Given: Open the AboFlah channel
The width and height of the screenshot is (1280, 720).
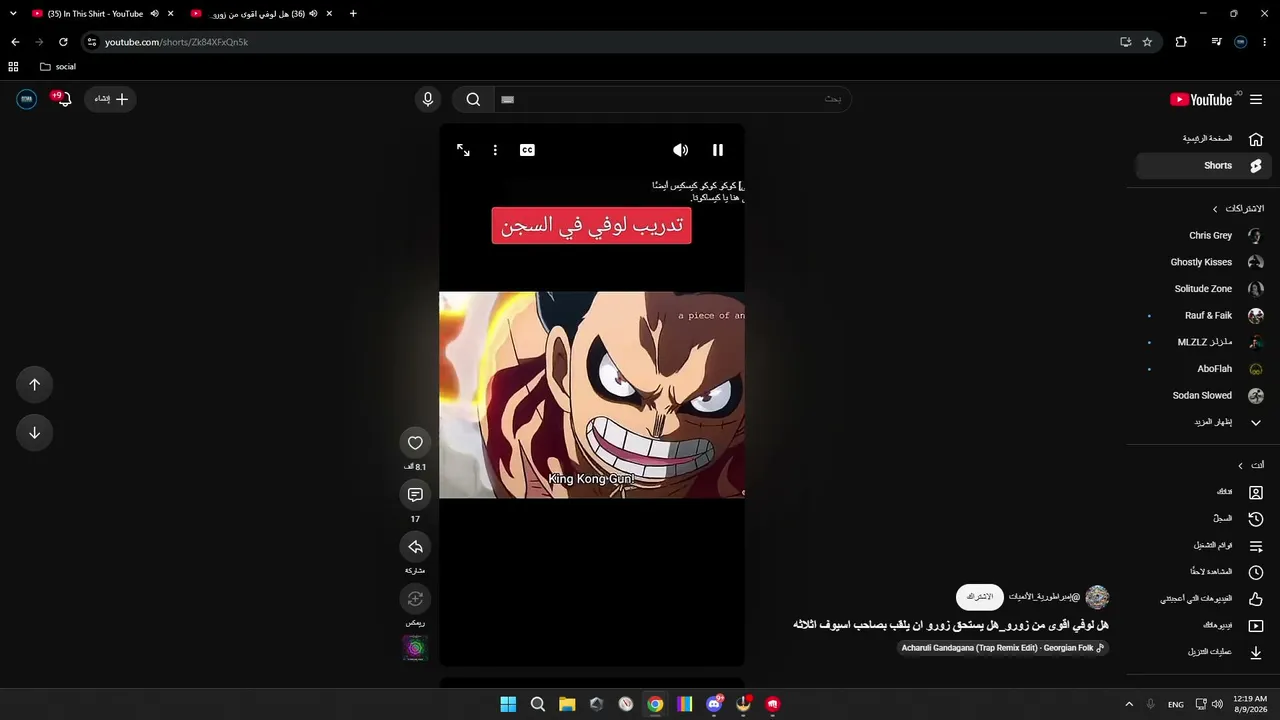Looking at the screenshot, I should (x=1204, y=369).
